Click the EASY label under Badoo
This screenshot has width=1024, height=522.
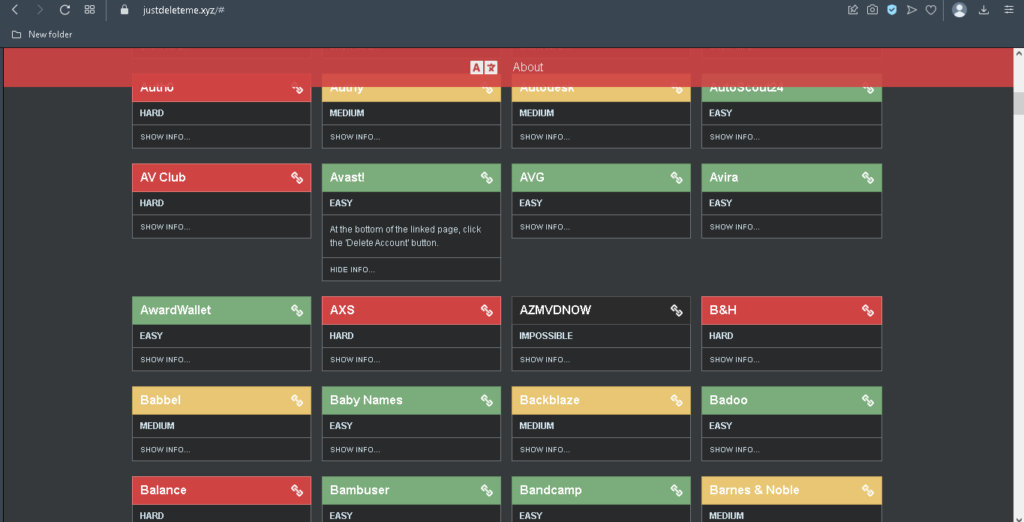click(720, 426)
